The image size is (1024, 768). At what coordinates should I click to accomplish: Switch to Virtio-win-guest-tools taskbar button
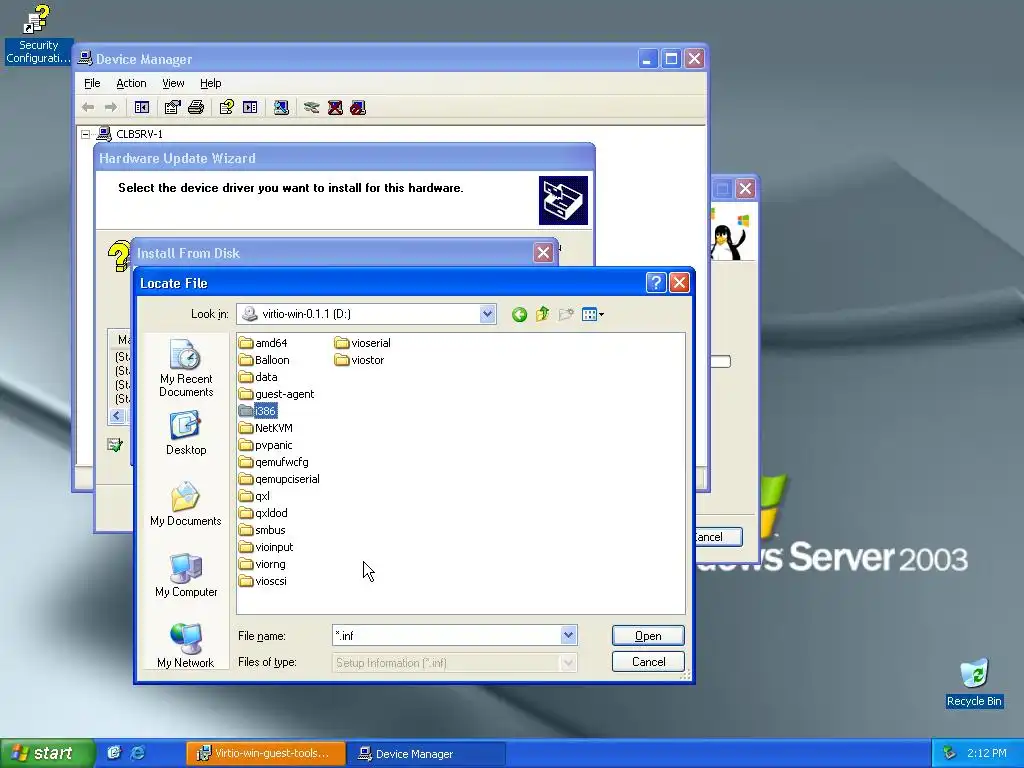coord(266,753)
